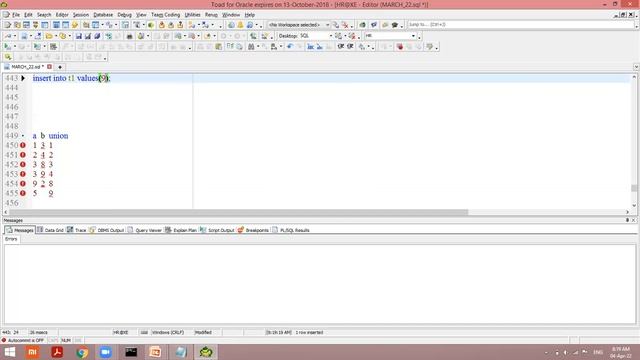Open the Debug menu
Image resolution: width=640 pixels, height=360 pixels.
[124, 15]
